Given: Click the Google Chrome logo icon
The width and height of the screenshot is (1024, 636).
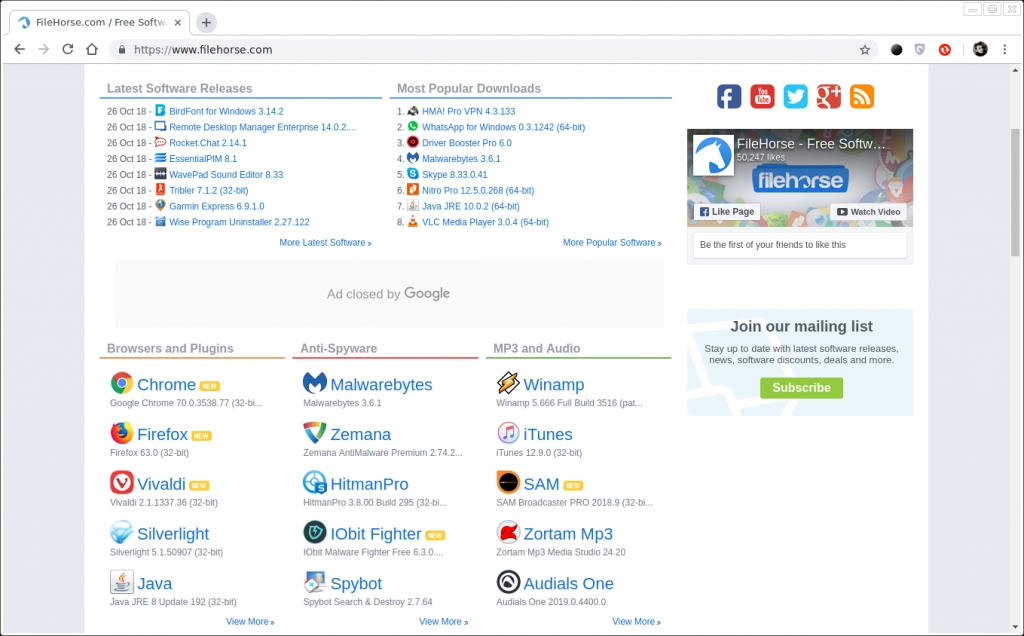Looking at the screenshot, I should click(x=122, y=384).
